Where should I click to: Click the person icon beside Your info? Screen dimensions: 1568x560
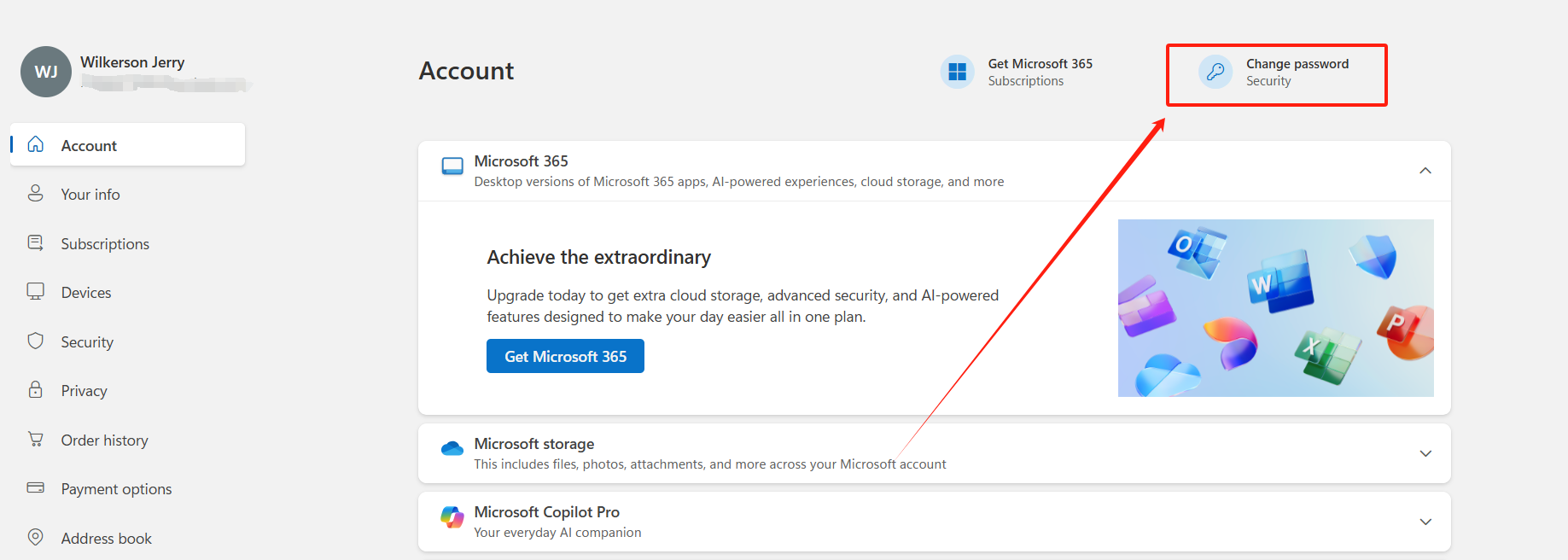coord(35,193)
